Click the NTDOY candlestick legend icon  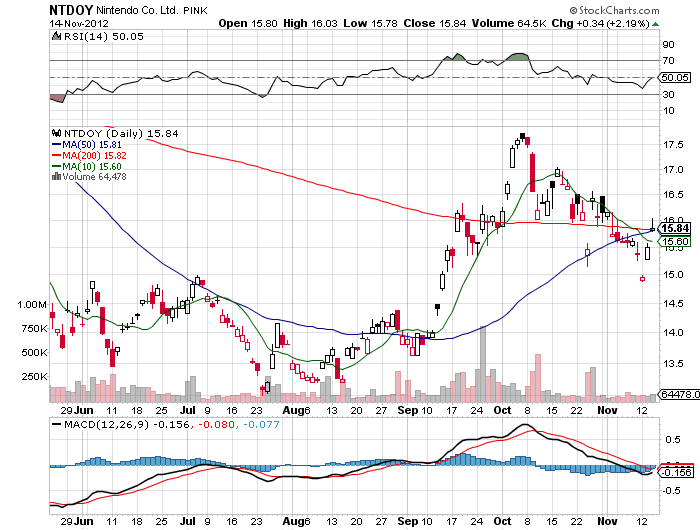(x=56, y=133)
